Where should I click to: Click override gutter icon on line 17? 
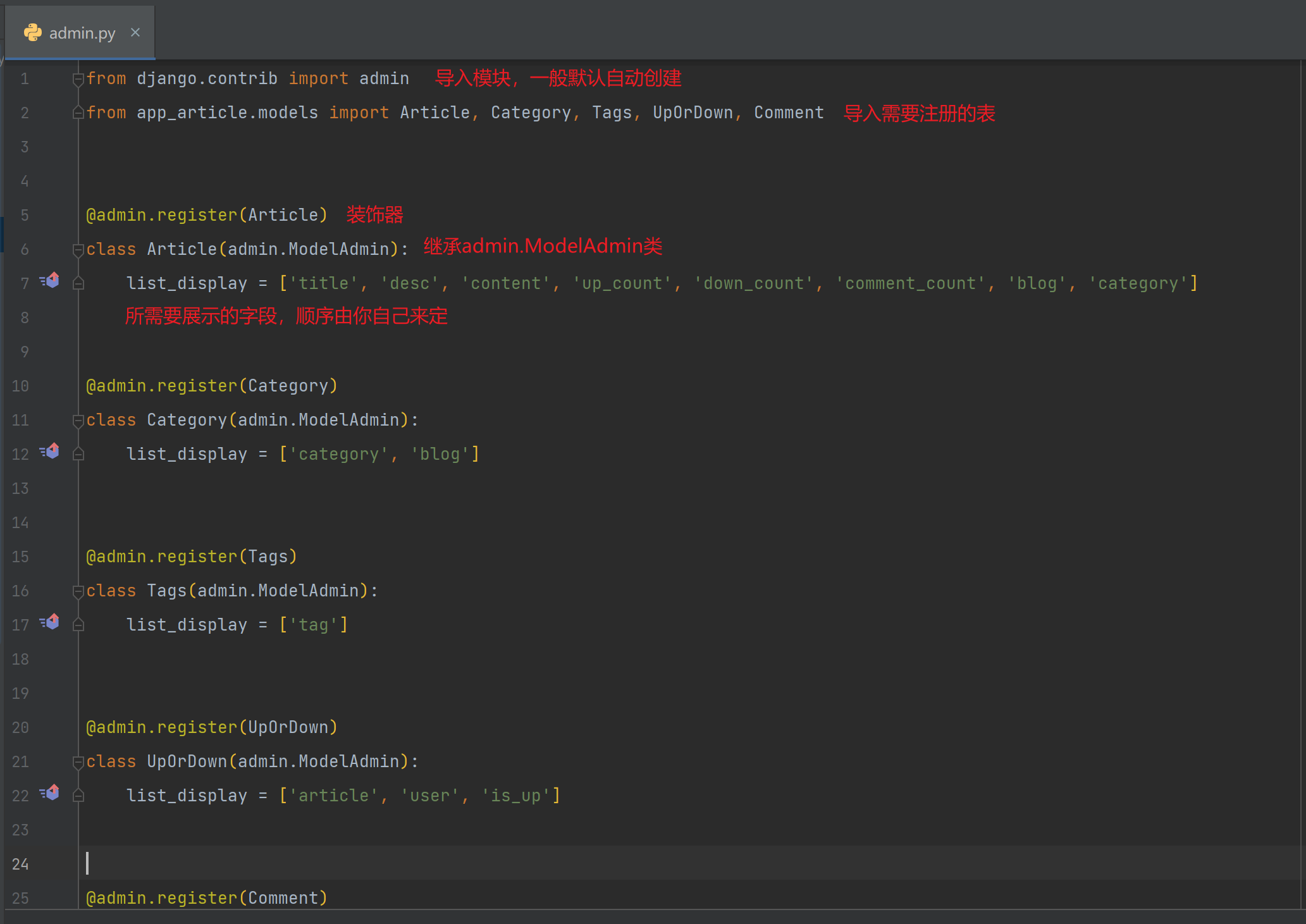[50, 622]
